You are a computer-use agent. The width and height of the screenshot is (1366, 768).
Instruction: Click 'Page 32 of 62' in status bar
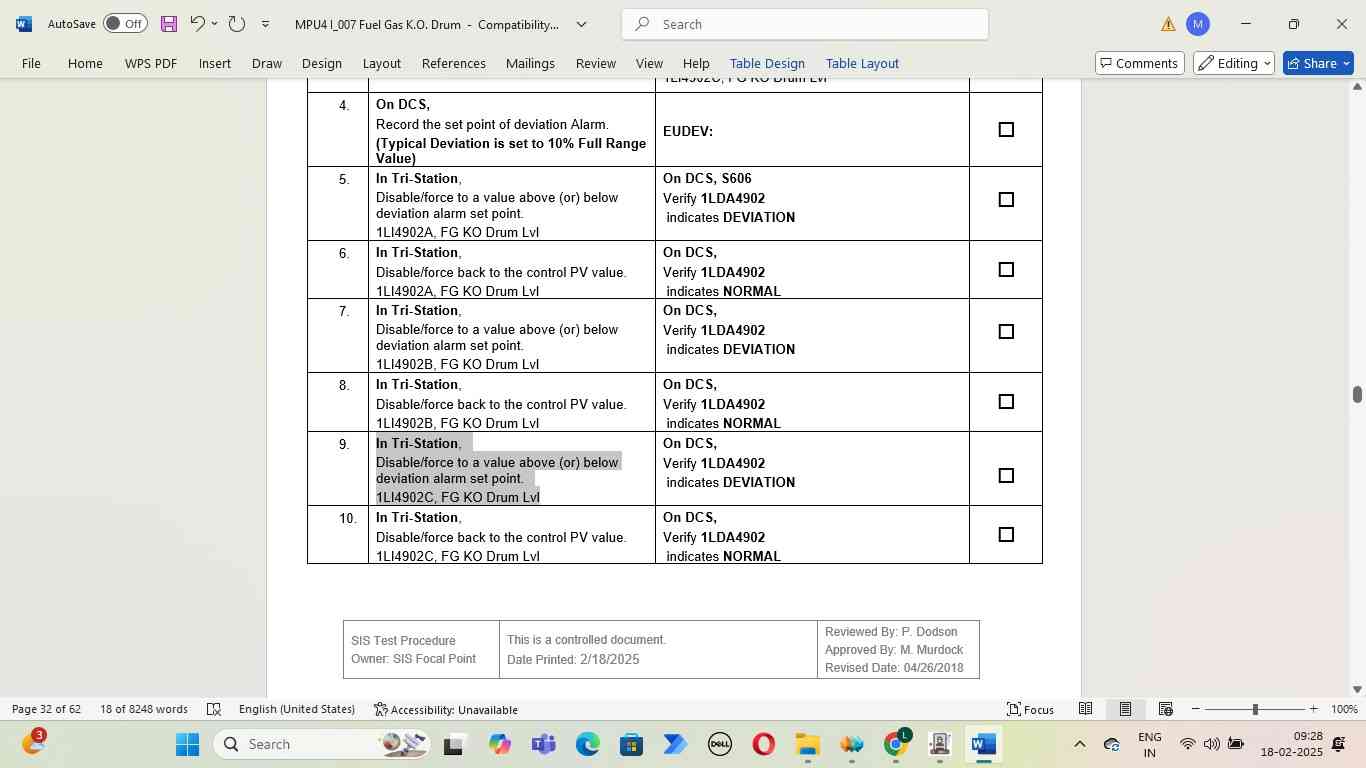(46, 709)
